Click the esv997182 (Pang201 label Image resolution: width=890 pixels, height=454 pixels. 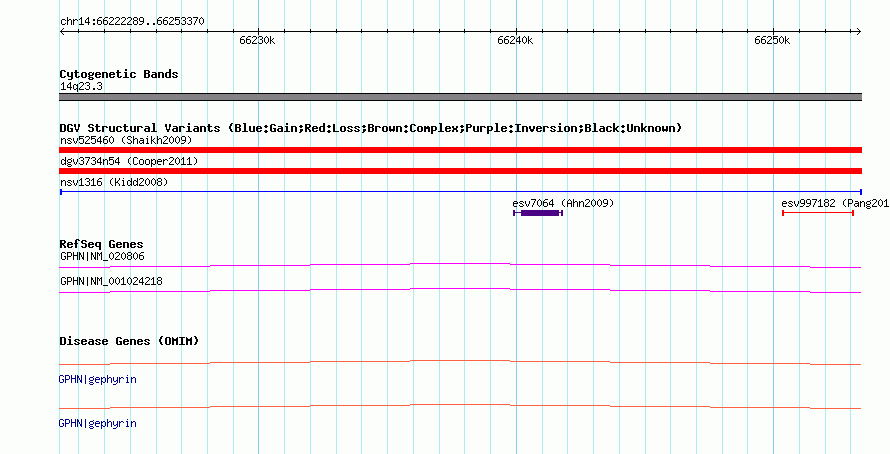pos(835,203)
